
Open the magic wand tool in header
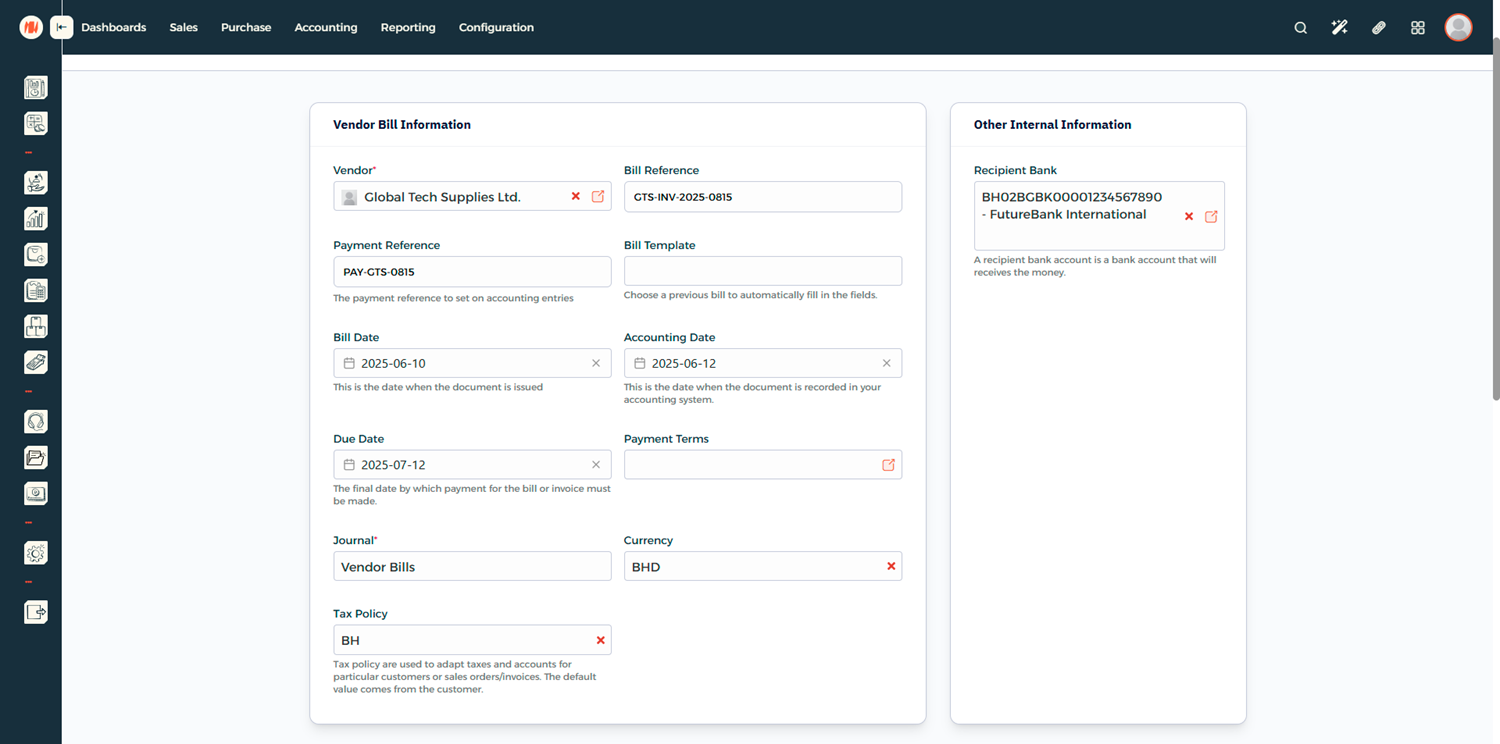[1339, 28]
